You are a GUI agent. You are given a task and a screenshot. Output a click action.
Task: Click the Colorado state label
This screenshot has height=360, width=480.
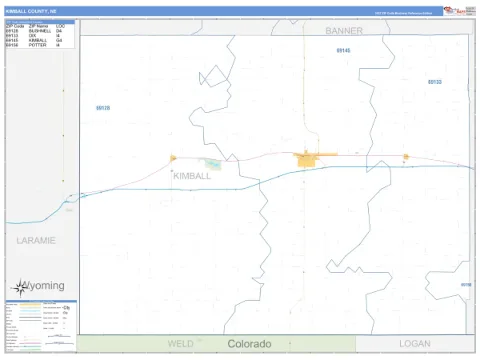249,344
